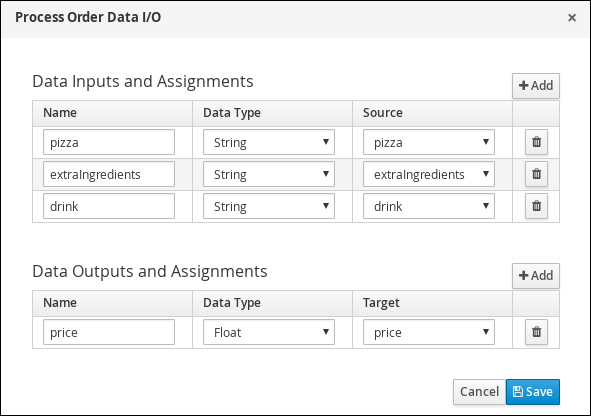
Task: Cancel the data I/O changes
Action: tap(479, 392)
